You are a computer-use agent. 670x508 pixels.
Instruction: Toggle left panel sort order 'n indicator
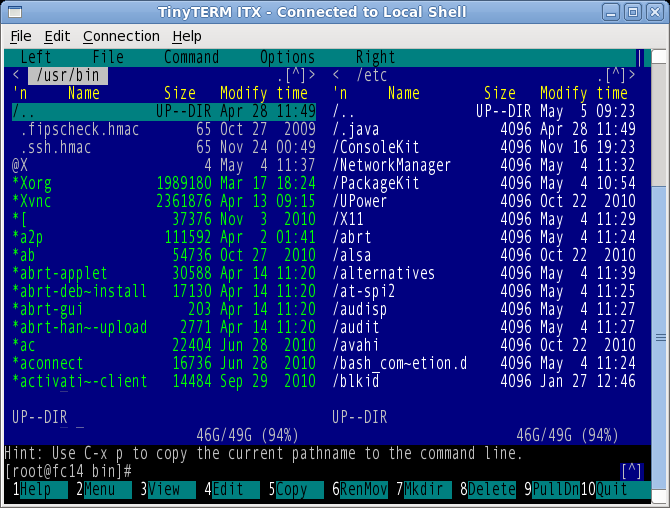coord(20,93)
